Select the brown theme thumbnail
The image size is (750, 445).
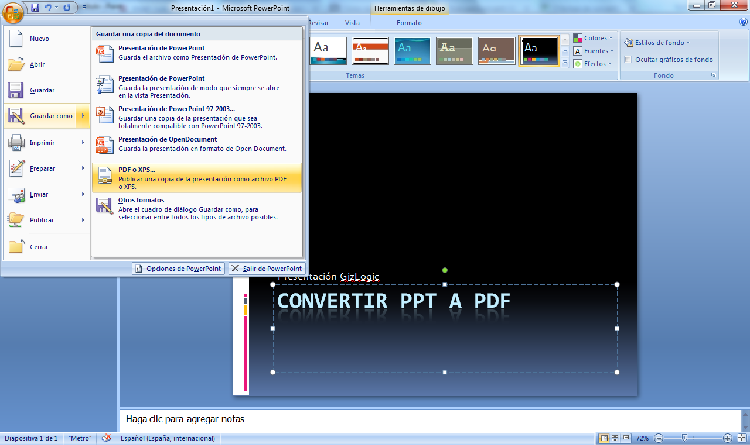tap(496, 50)
